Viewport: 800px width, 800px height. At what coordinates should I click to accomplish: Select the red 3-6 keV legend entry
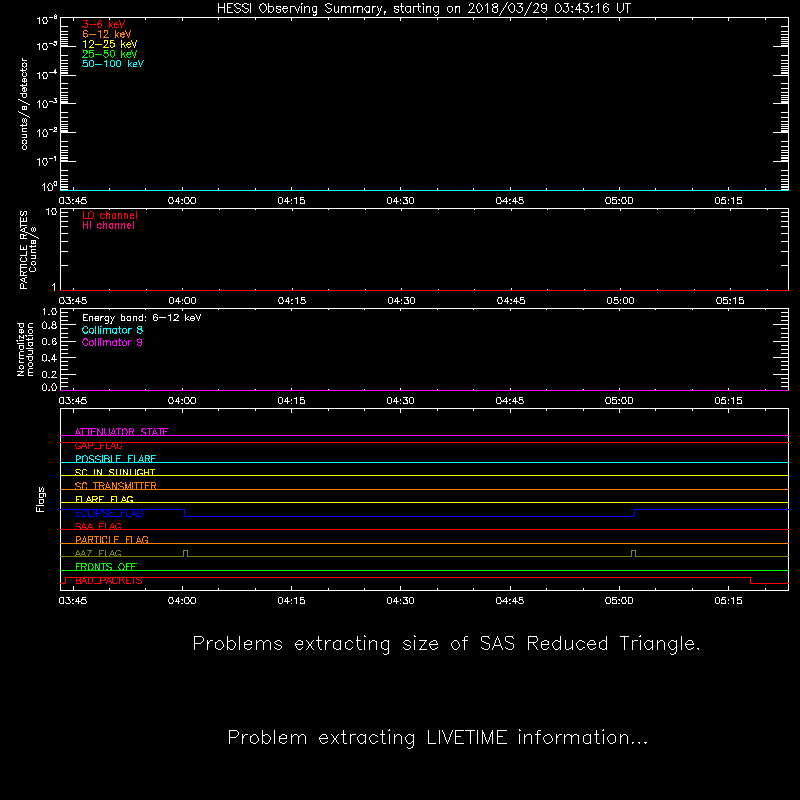click(104, 24)
